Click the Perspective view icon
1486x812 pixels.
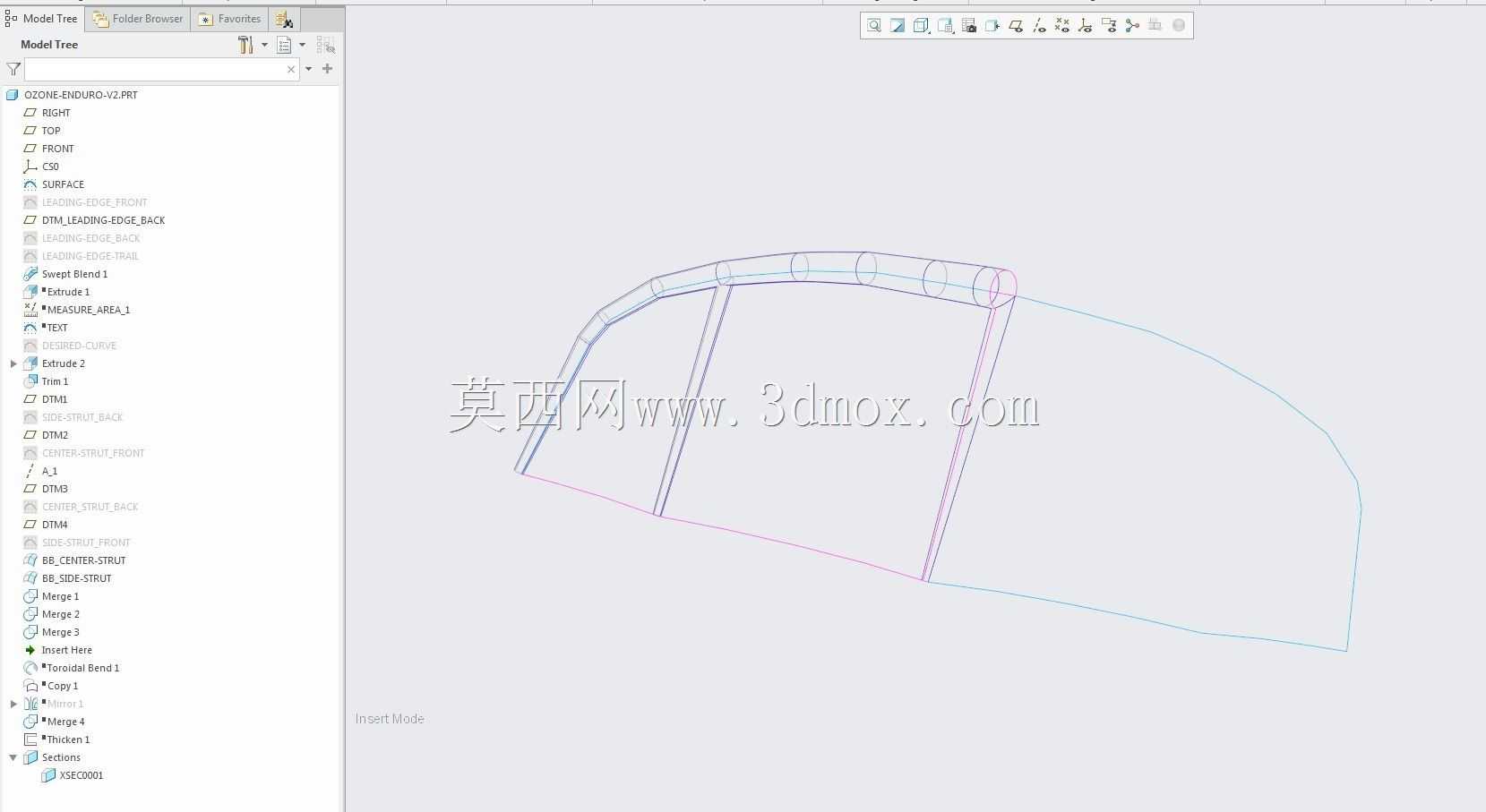992,26
